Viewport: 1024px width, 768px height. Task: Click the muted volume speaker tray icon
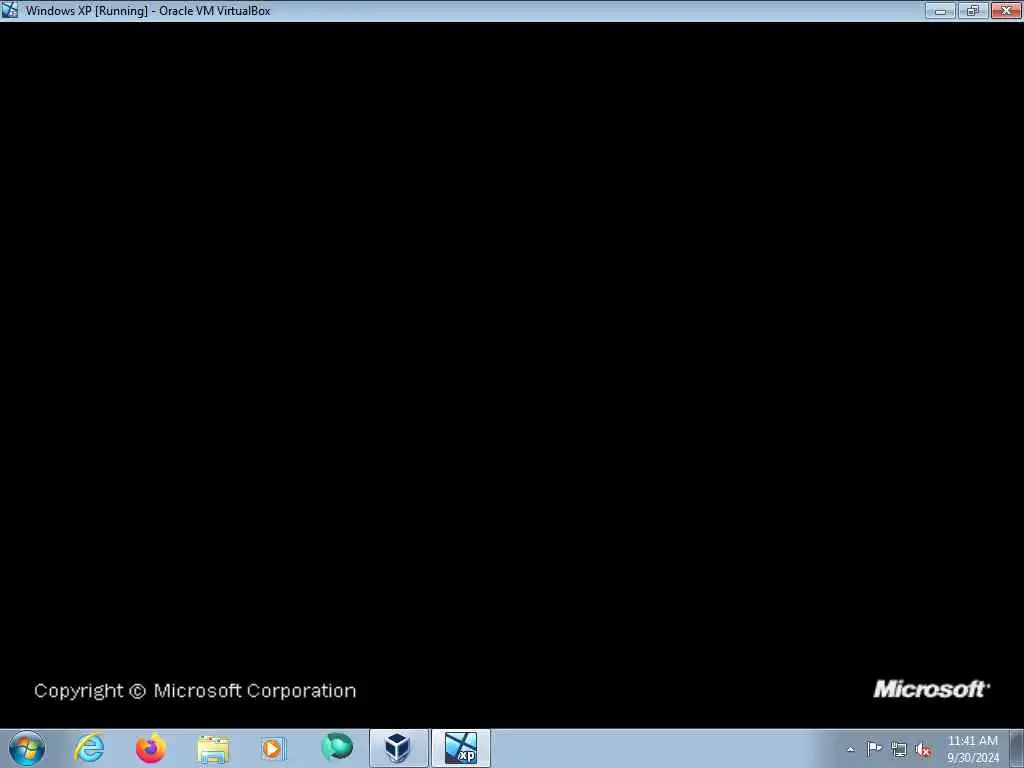point(923,750)
